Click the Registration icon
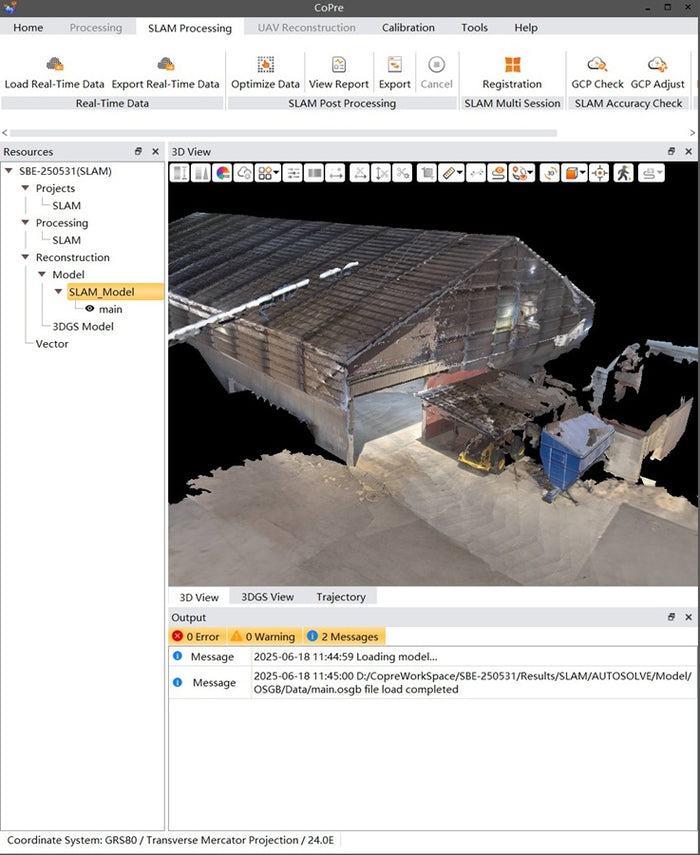The image size is (700, 855). [512, 66]
